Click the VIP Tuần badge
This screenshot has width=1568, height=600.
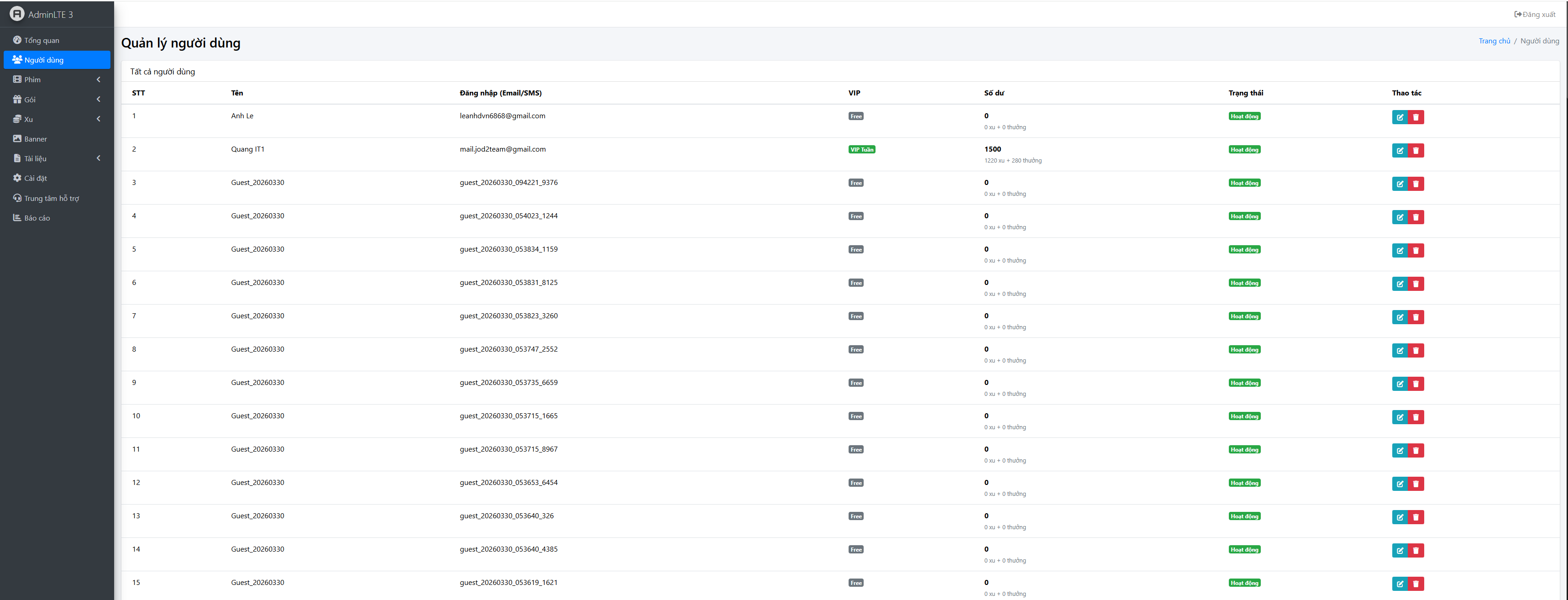(x=861, y=150)
